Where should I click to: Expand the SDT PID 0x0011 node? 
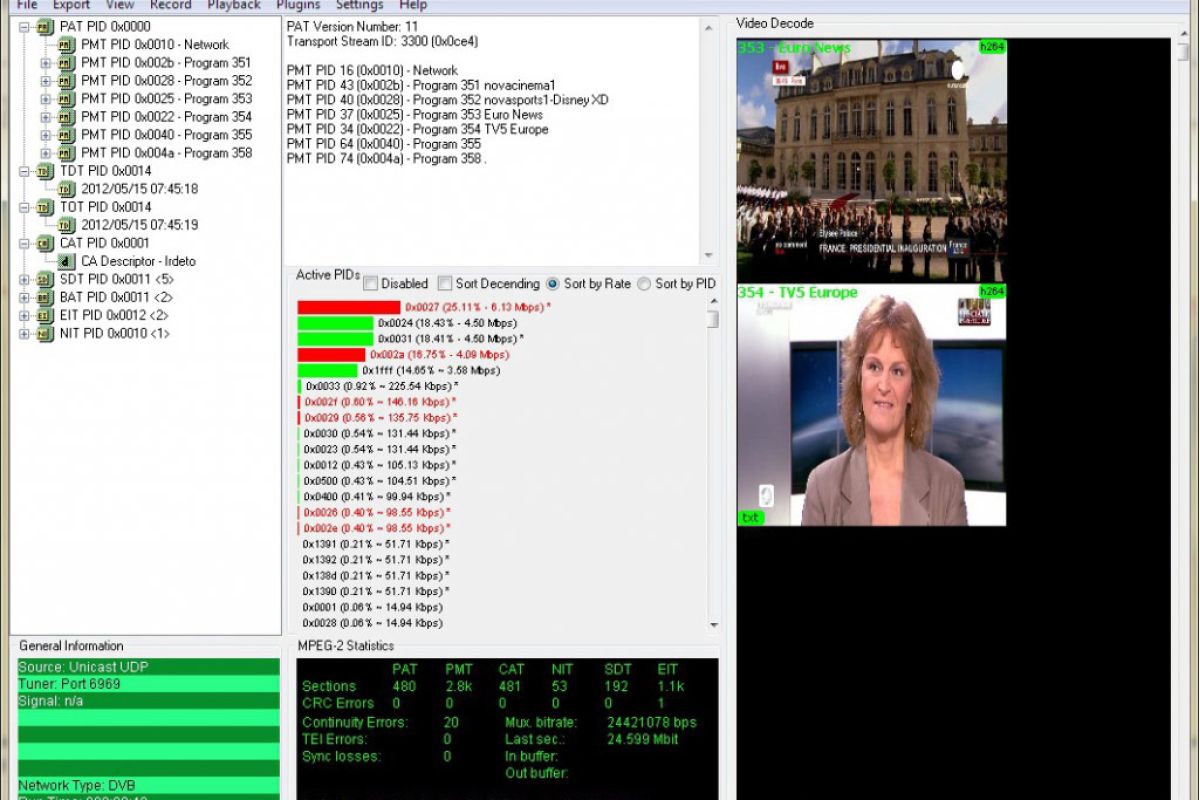coord(25,279)
